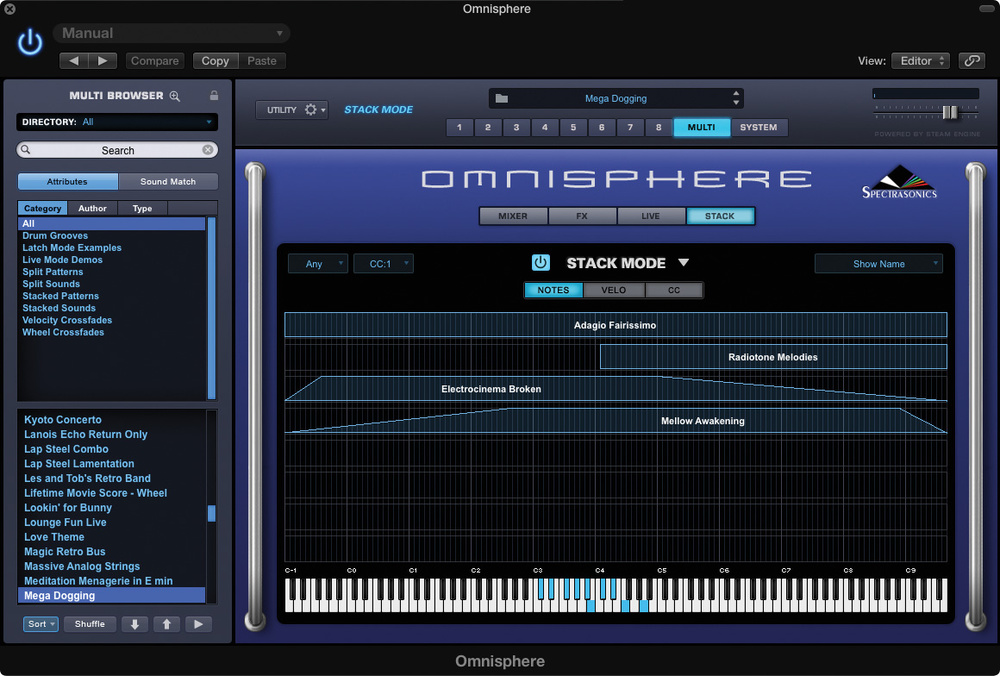Click the Adagio Fairissimo stack region
Viewport: 1000px width, 676px height.
(615, 325)
